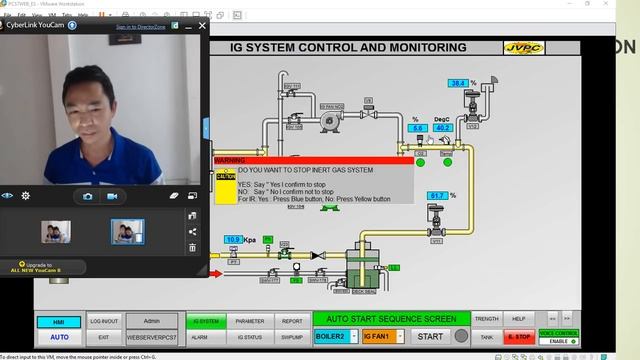Image resolution: width=640 pixels, height=360 pixels.
Task: Delete selected capture with trash icon
Action: 192,248
